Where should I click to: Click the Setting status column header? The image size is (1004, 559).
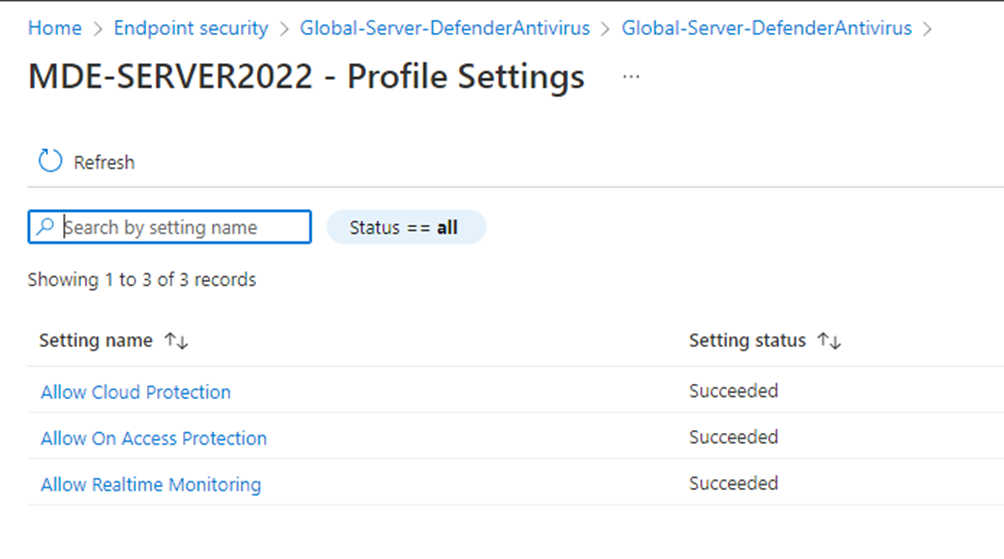coord(747,341)
